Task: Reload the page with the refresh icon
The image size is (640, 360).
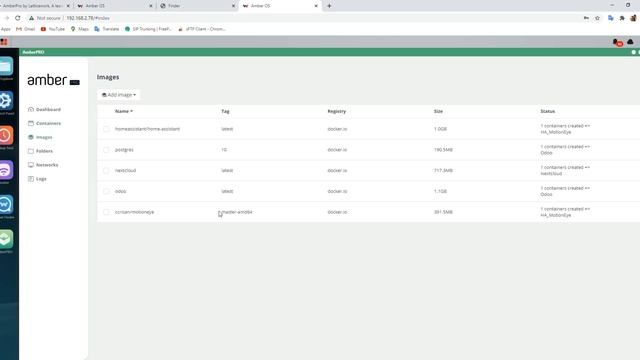Action: tap(18, 18)
